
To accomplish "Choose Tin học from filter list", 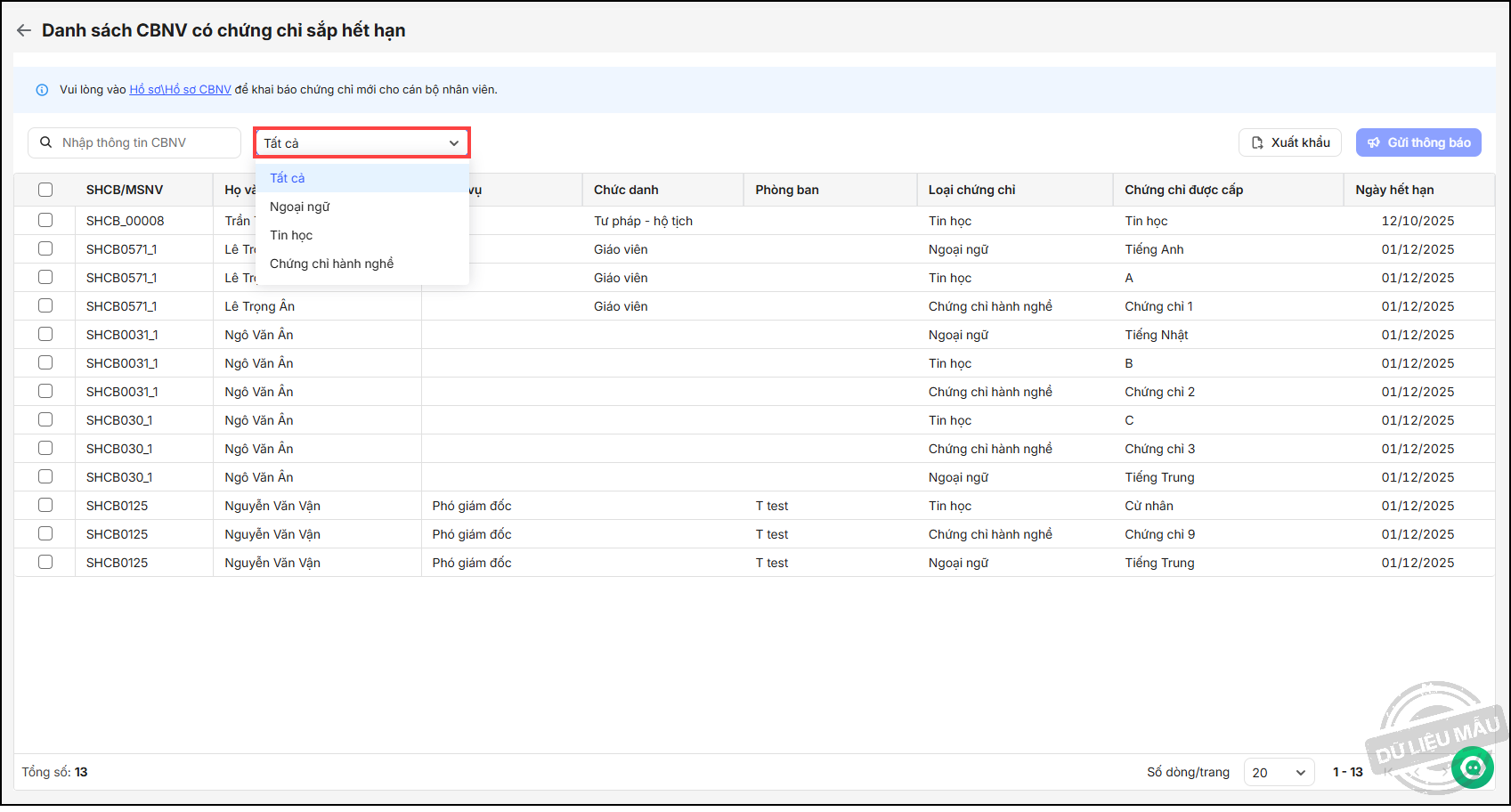I will [x=291, y=235].
